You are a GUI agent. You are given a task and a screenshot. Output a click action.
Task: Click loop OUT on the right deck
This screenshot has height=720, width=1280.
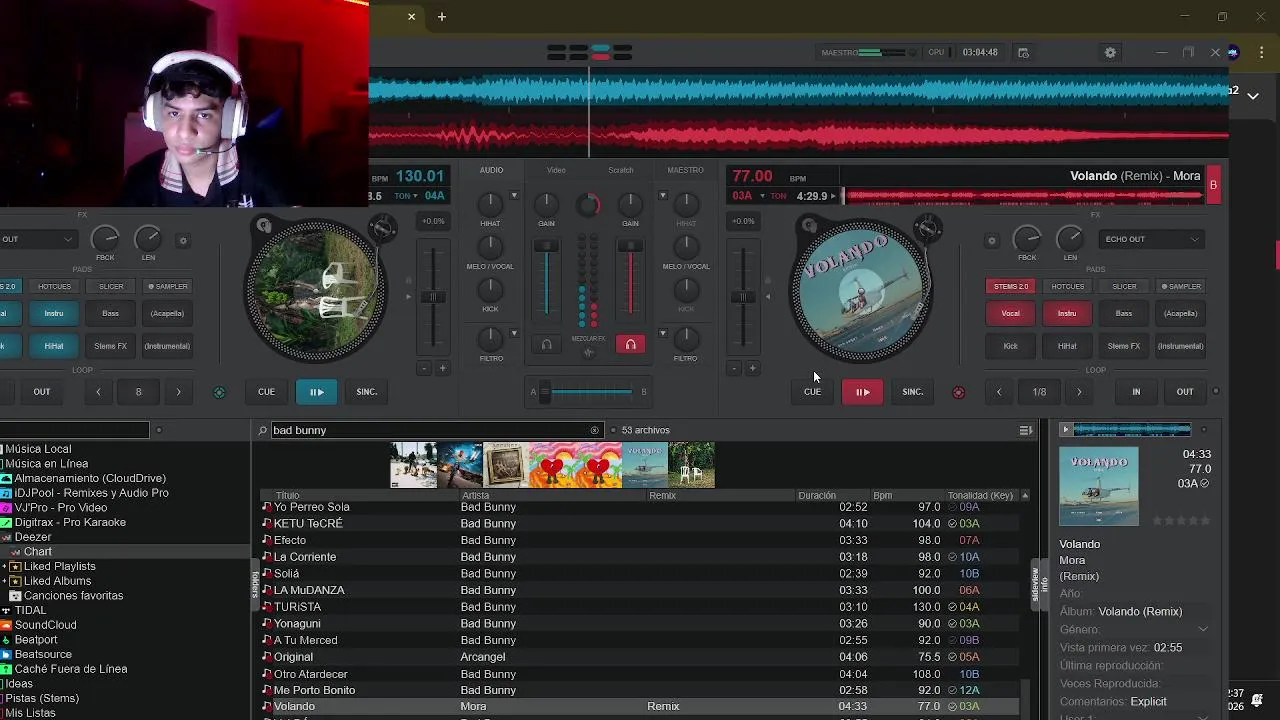(1185, 392)
